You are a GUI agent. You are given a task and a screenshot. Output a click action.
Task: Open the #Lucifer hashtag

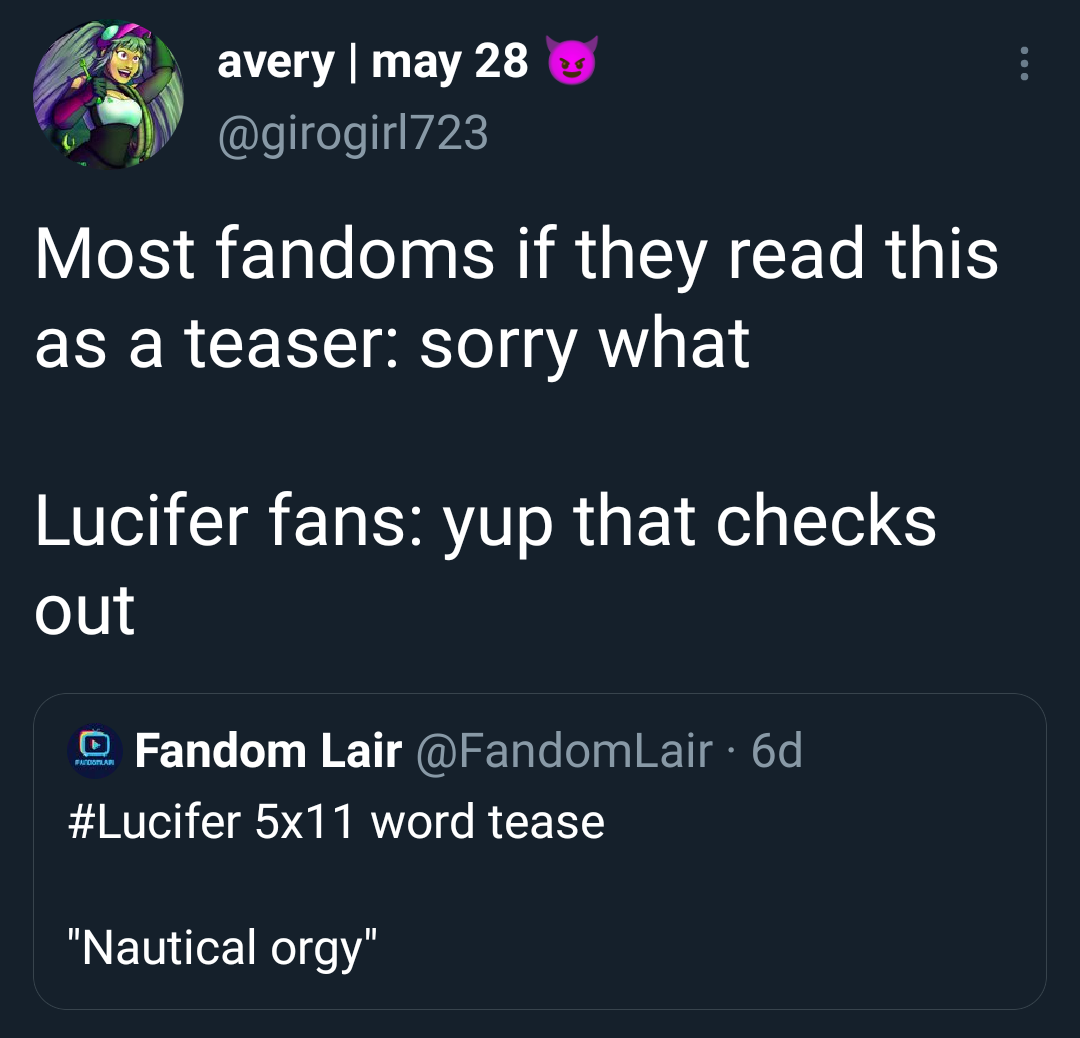pyautogui.click(x=156, y=822)
